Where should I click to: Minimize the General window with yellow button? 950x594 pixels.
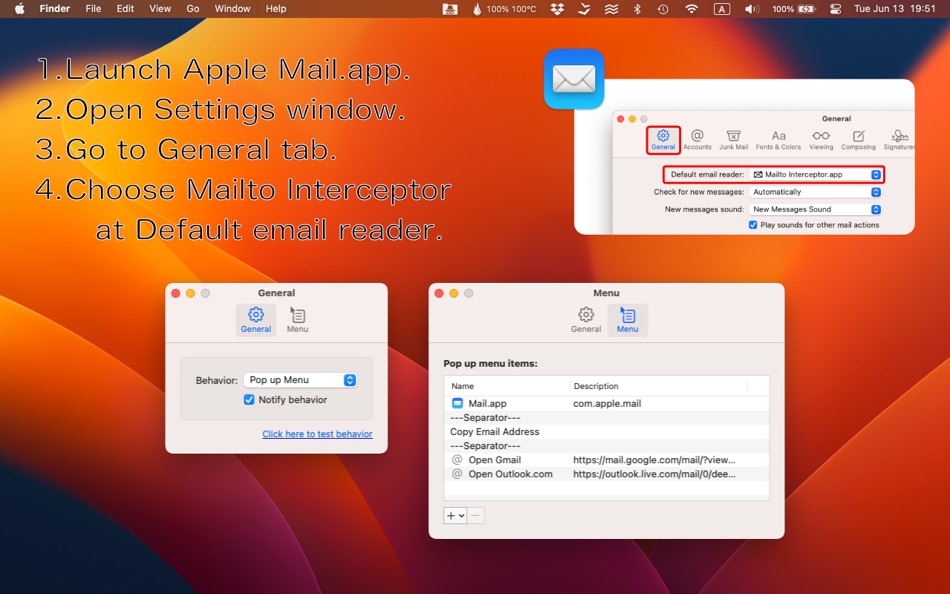click(190, 293)
